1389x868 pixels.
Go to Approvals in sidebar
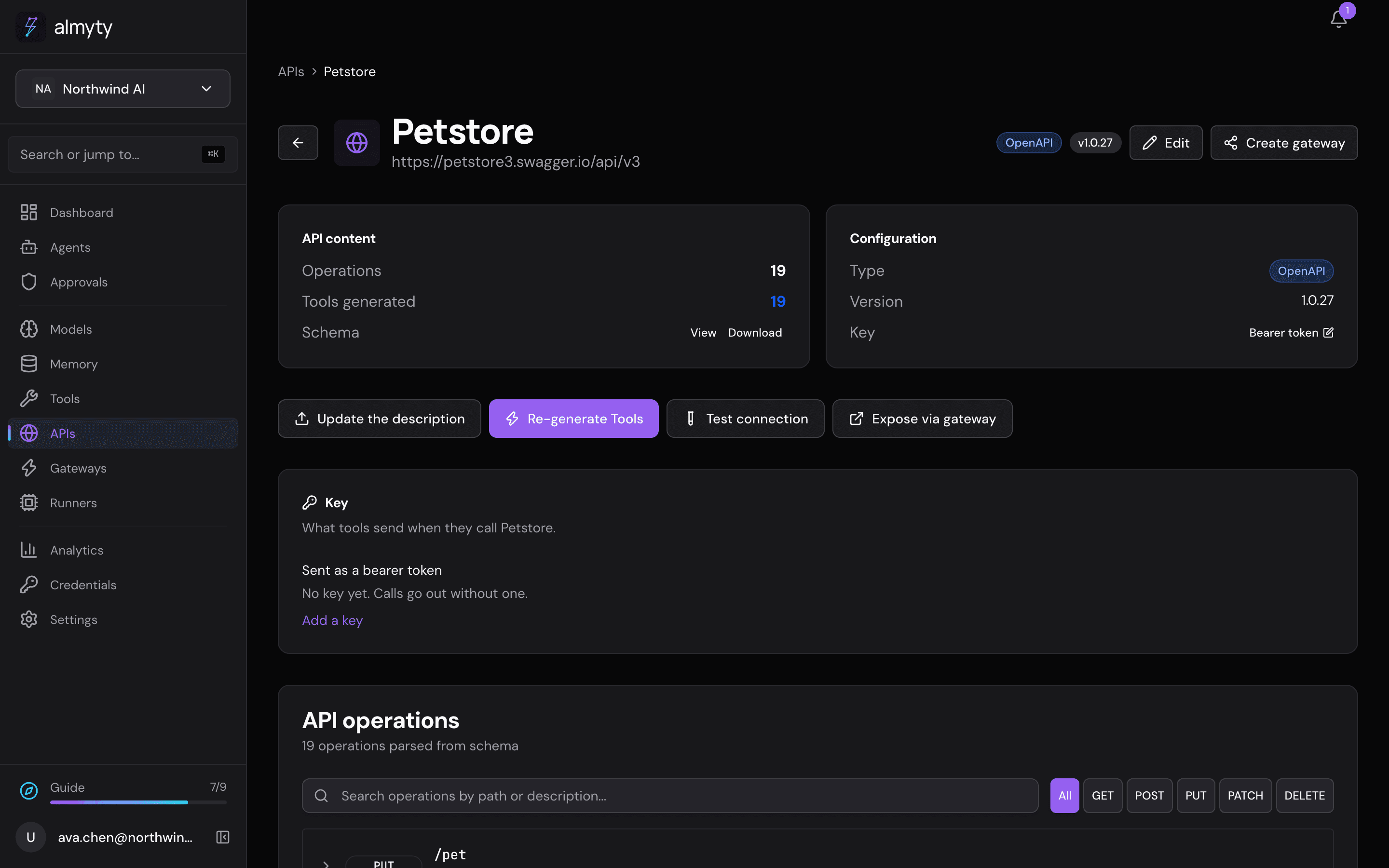coord(123,282)
